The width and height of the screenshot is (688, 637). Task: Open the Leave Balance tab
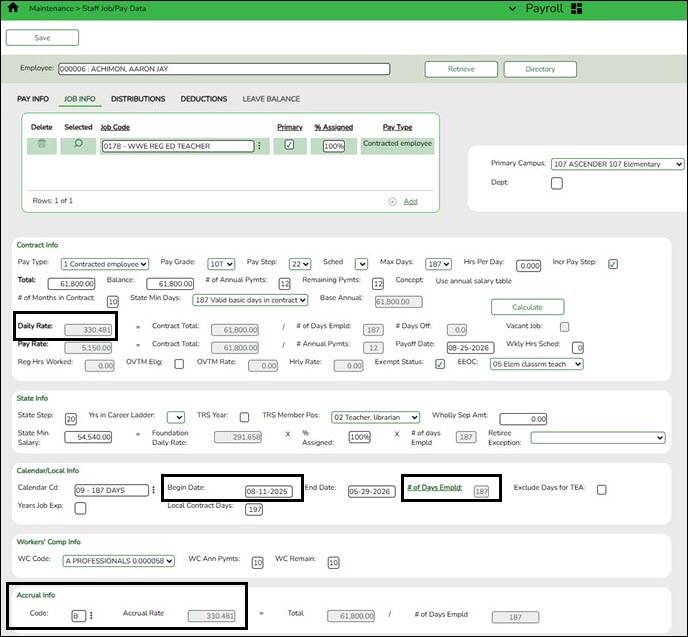coord(271,99)
